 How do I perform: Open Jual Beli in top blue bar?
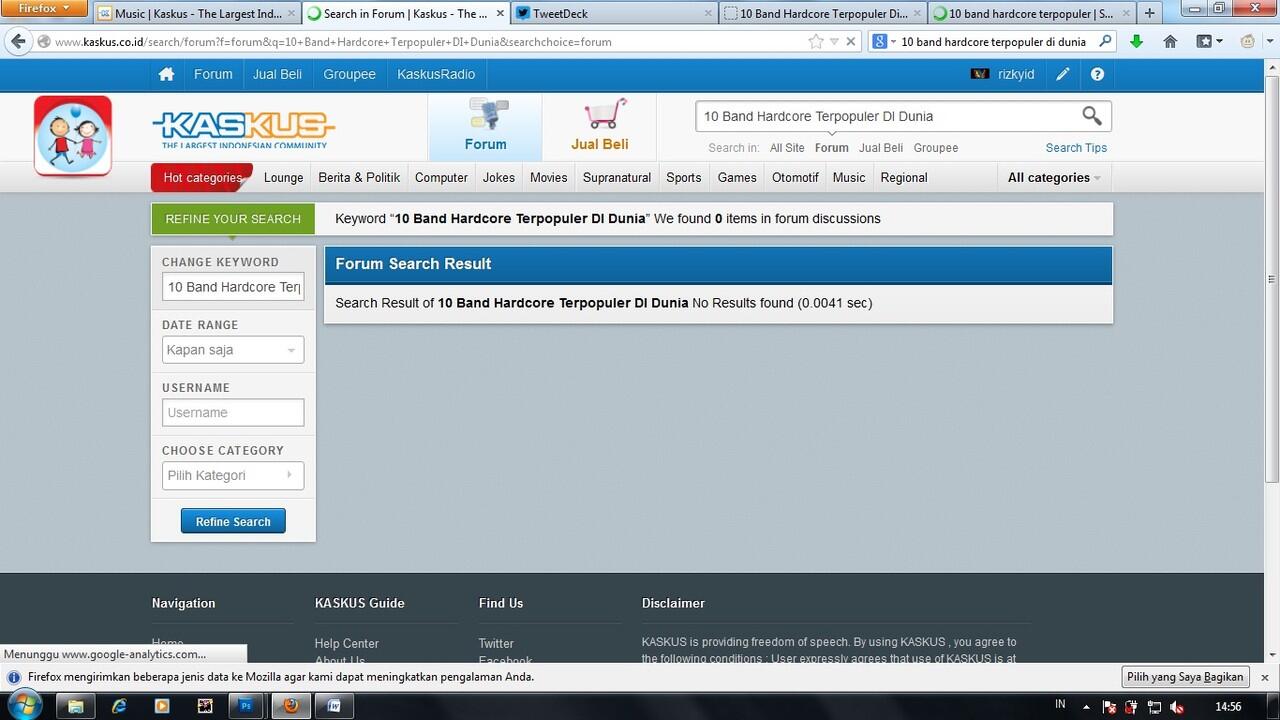coord(277,74)
